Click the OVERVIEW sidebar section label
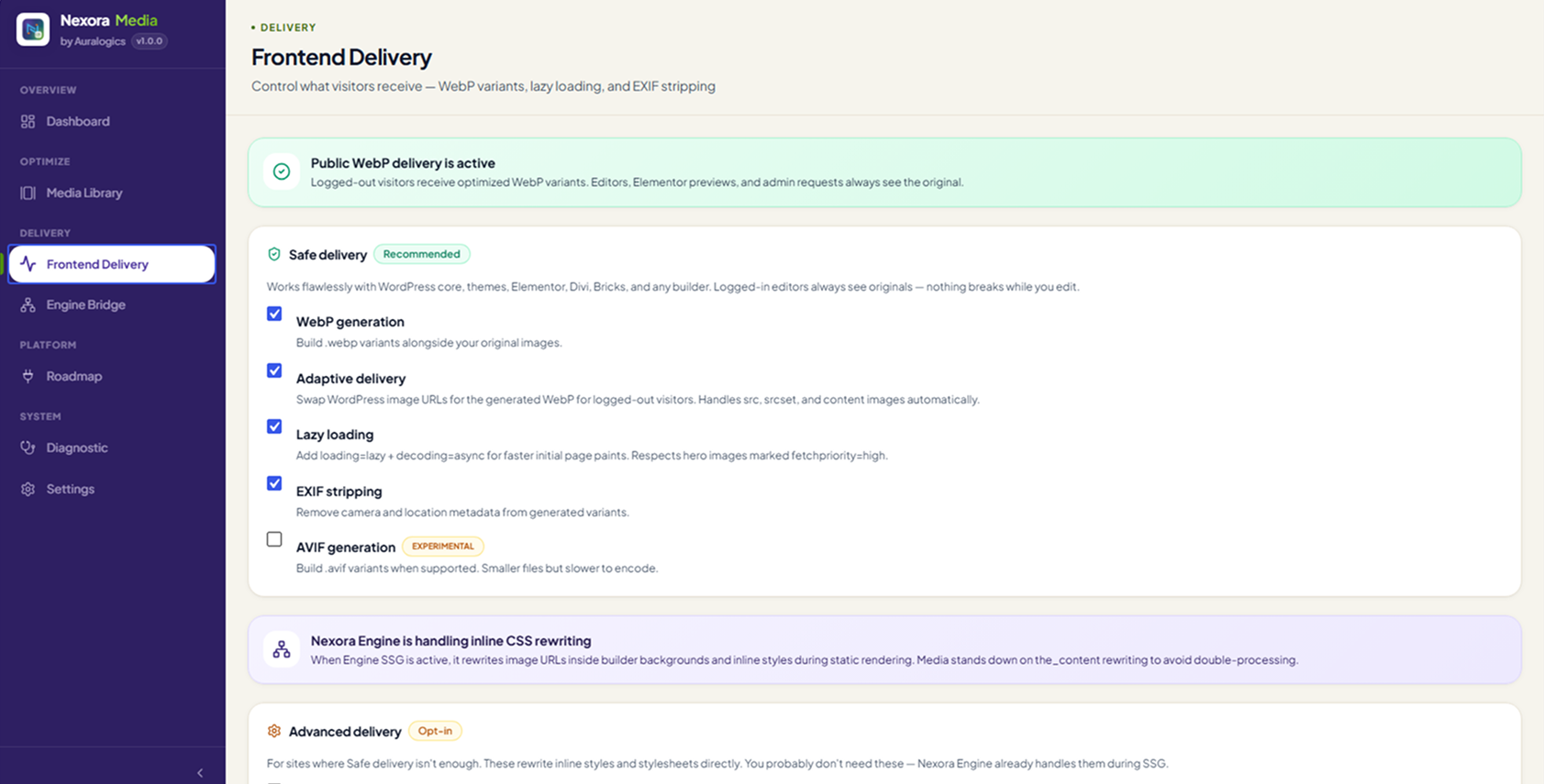The height and width of the screenshot is (784, 1544). [x=48, y=90]
